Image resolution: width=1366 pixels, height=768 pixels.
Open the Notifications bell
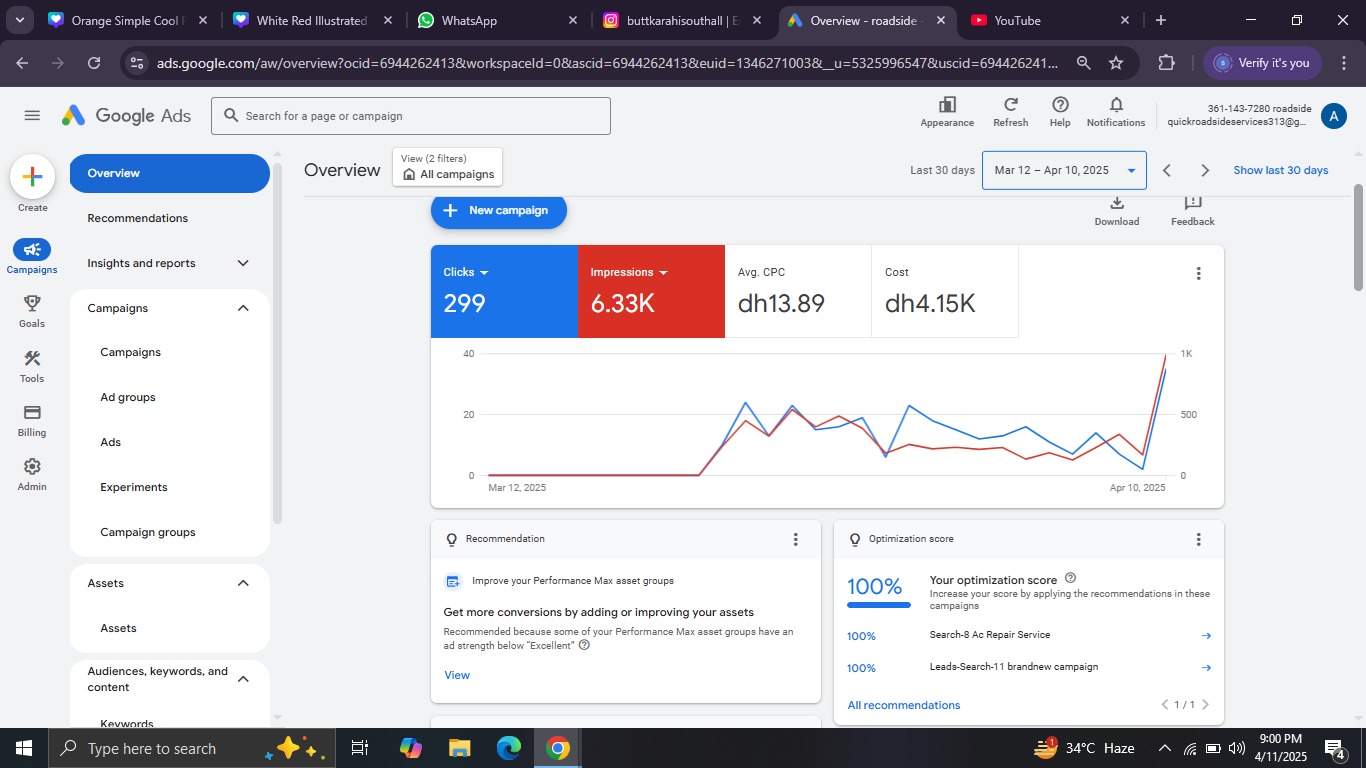(x=1116, y=105)
